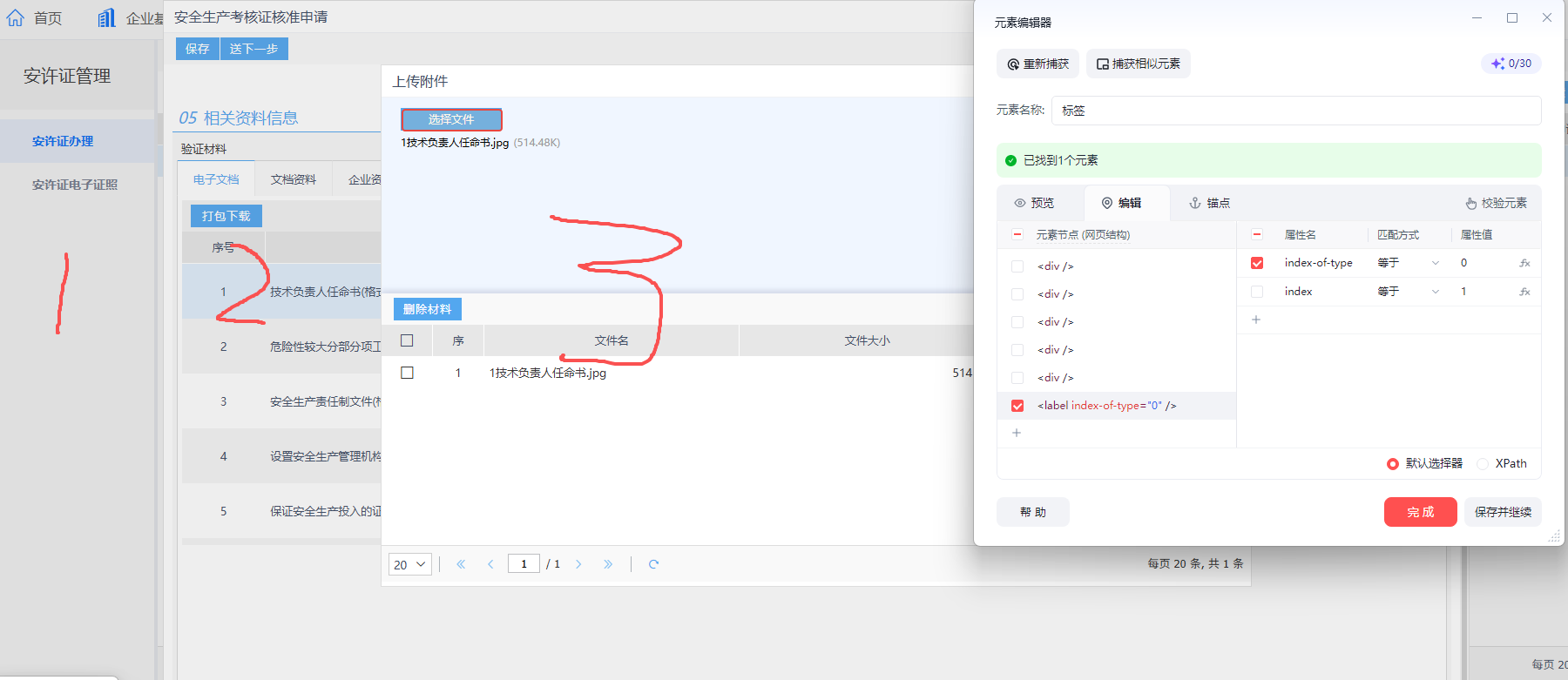Click fx icon in index row
Screen dimensions: 1568x680
point(1524,292)
